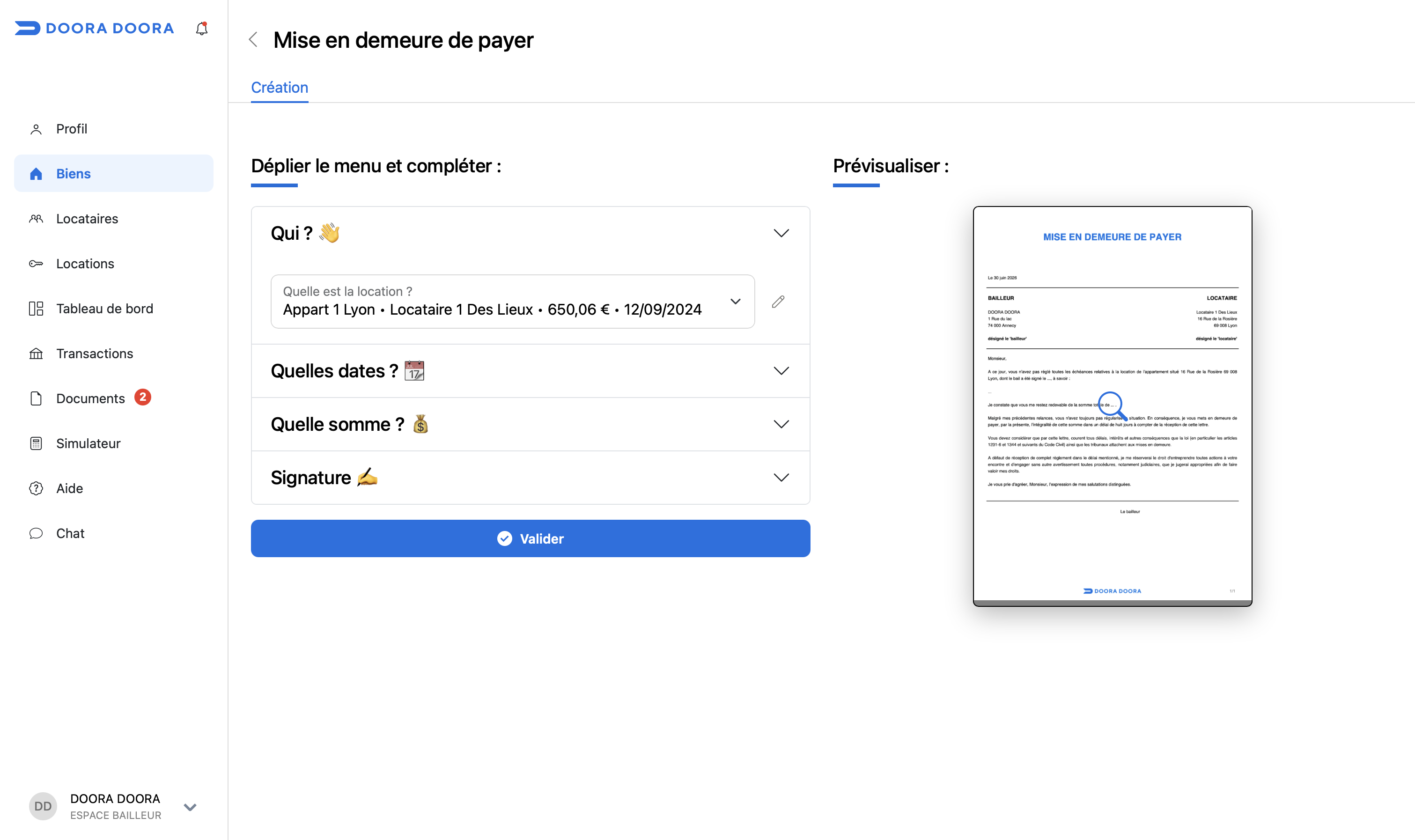This screenshot has height=840, width=1415.
Task: Click the DD user avatar
Action: click(x=43, y=806)
